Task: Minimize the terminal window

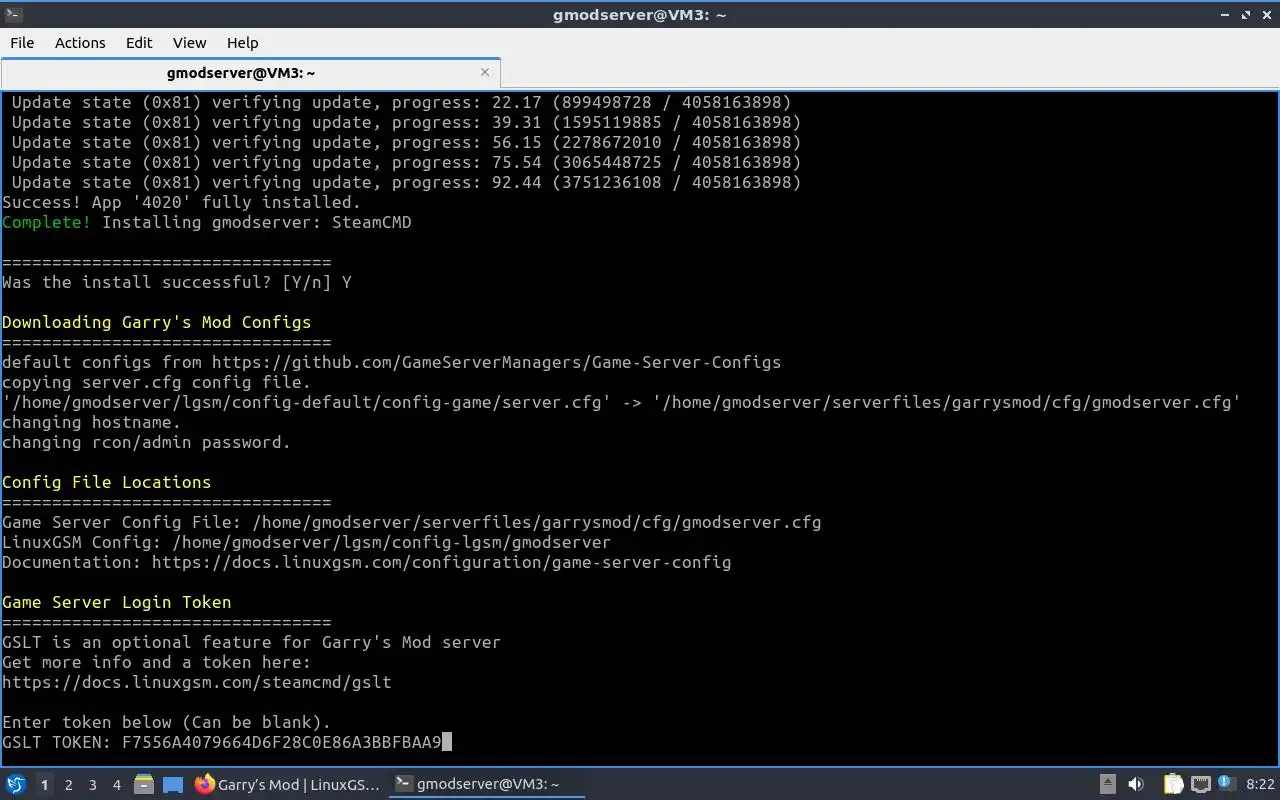Action: (1225, 15)
